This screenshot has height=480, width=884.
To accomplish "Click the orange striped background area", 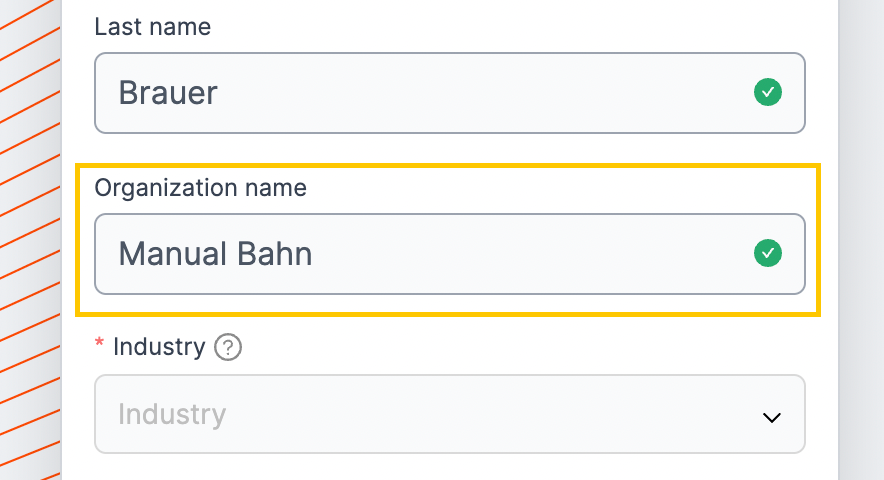I will pos(28,240).
